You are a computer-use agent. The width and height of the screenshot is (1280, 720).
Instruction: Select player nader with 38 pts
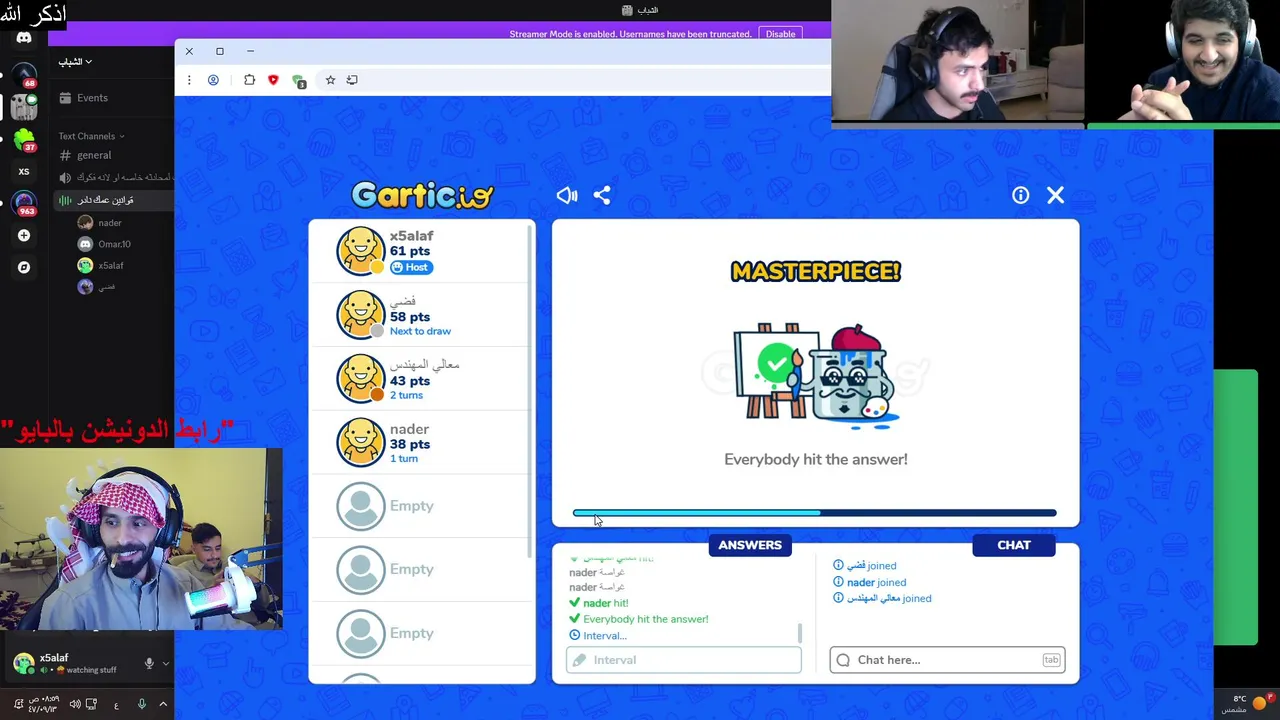click(418, 443)
